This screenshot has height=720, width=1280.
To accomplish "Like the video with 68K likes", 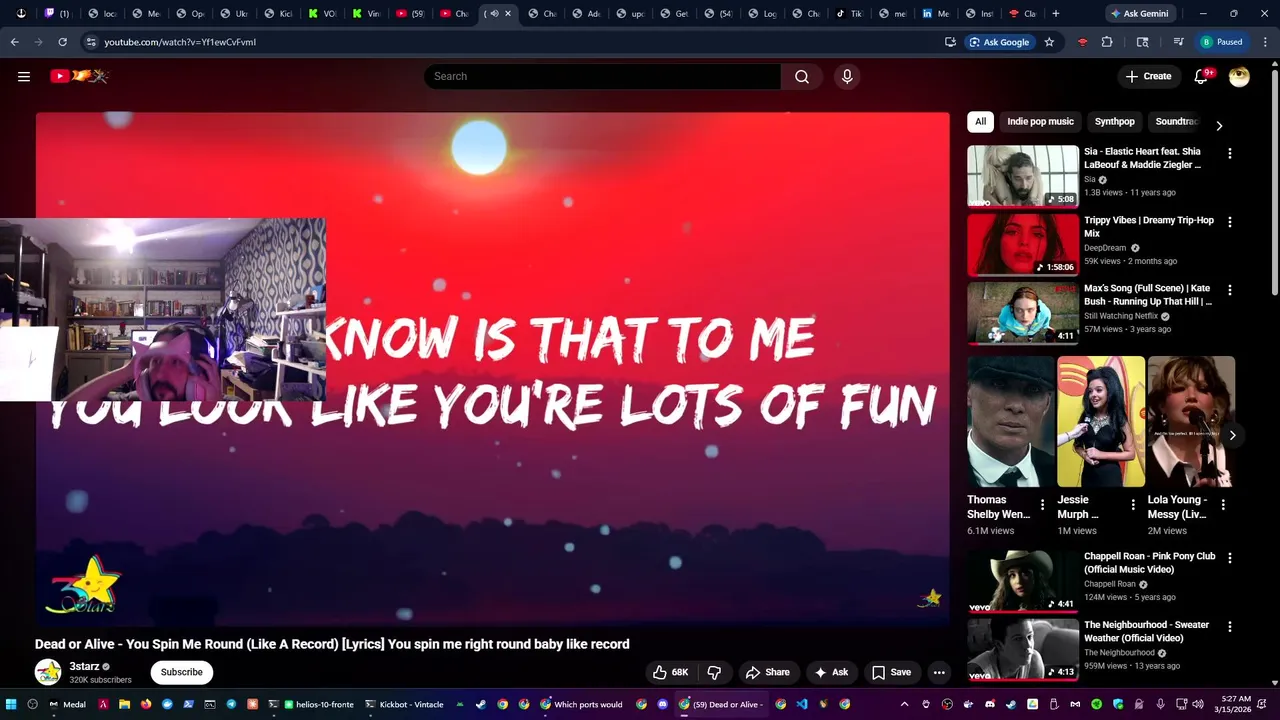I will click(x=670, y=672).
